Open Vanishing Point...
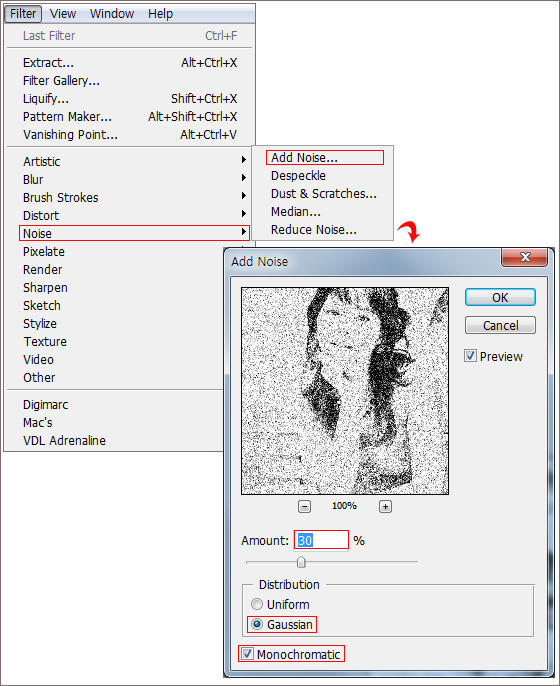This screenshot has height=686, width=560. [130, 134]
